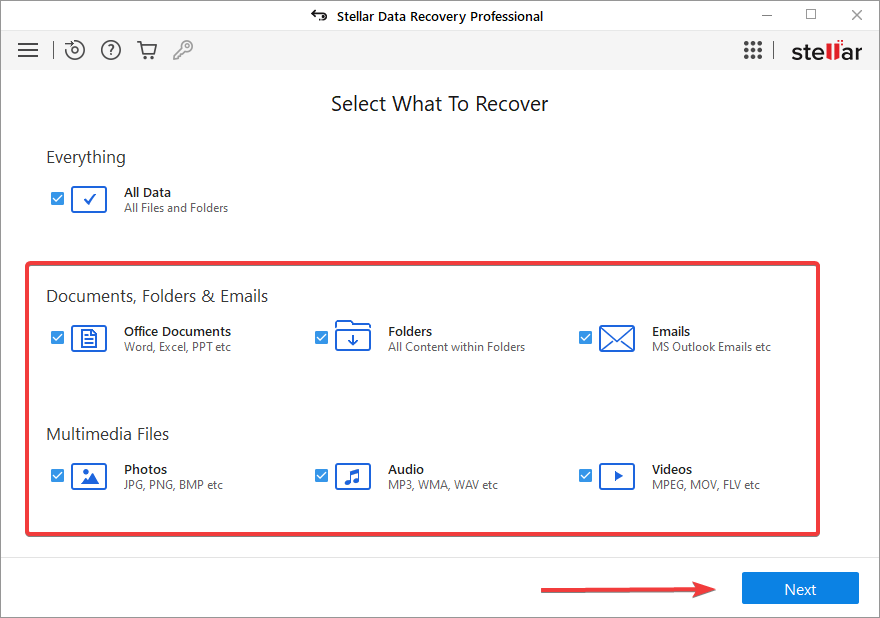
Task: Click the 'Audio' label text
Action: [x=406, y=469]
